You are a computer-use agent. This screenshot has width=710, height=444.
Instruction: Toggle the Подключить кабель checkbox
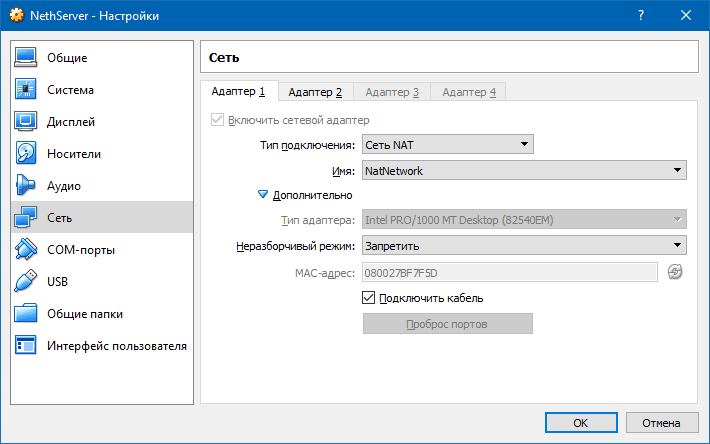368,298
